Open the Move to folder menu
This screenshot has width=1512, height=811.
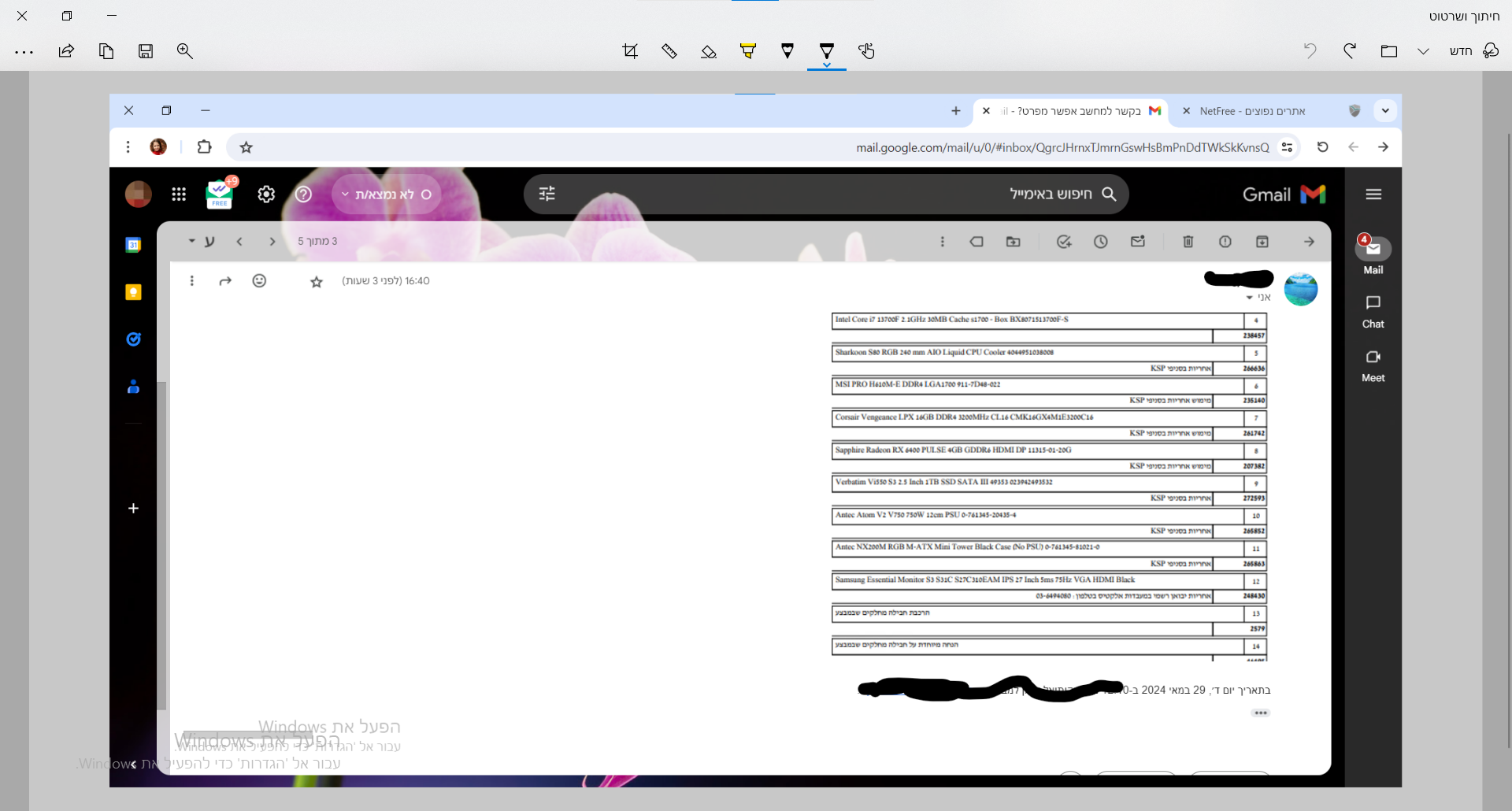click(1014, 242)
